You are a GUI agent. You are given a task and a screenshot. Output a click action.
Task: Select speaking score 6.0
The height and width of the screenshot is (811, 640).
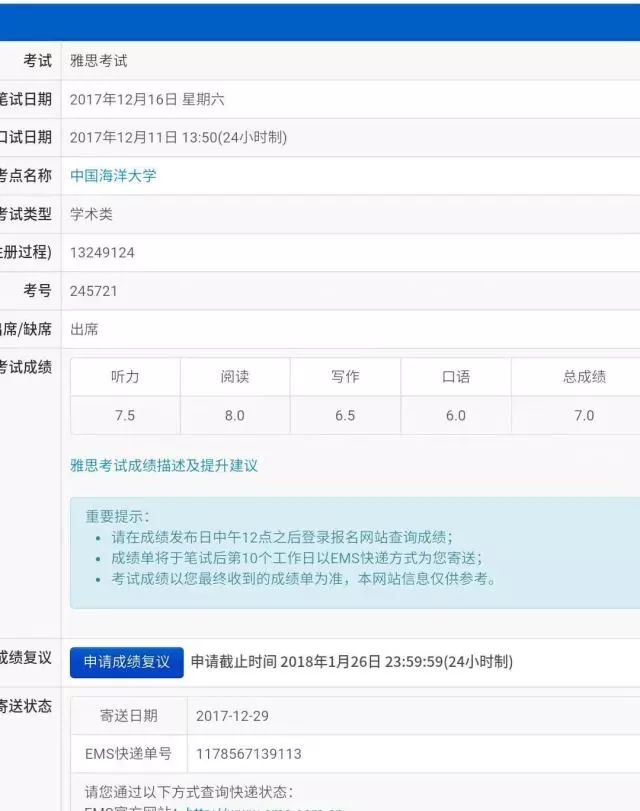456,415
